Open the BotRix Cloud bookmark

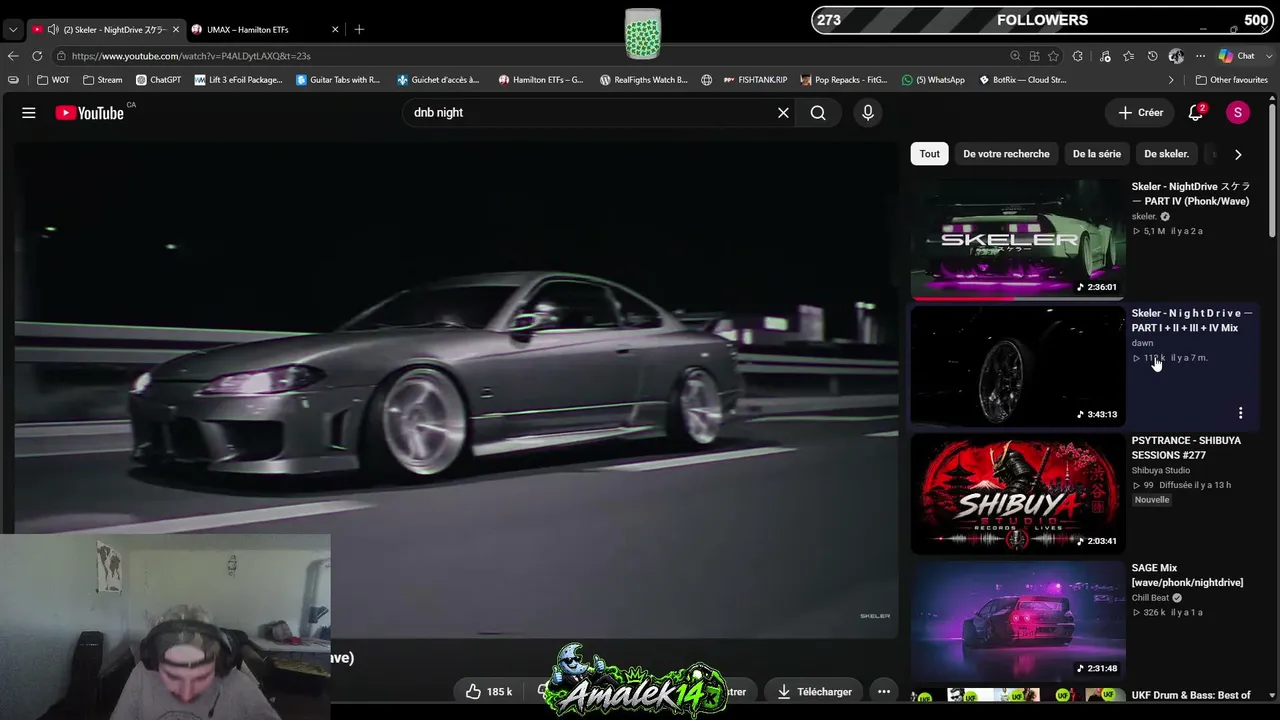click(x=1023, y=80)
